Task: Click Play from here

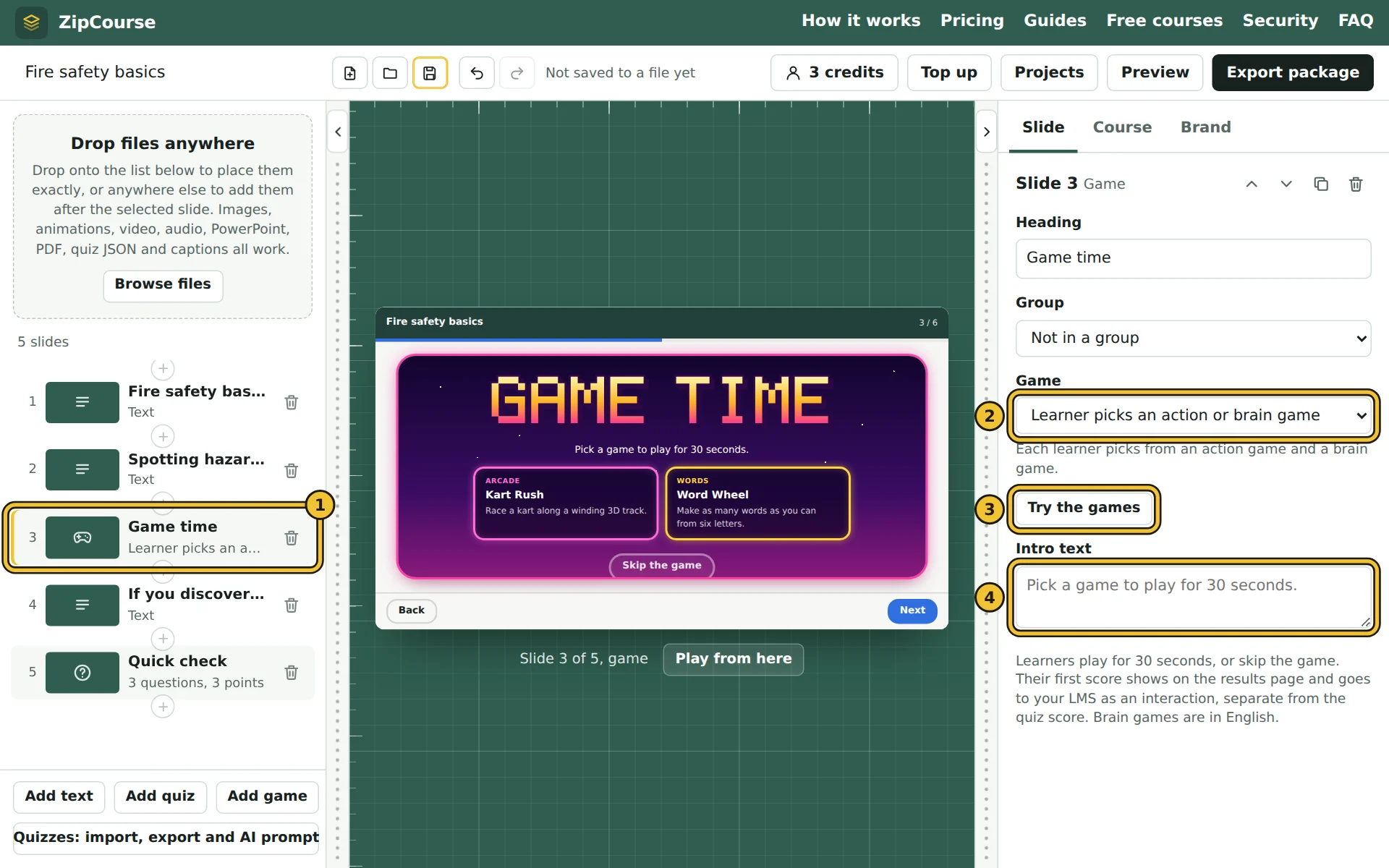Action: coord(733,660)
